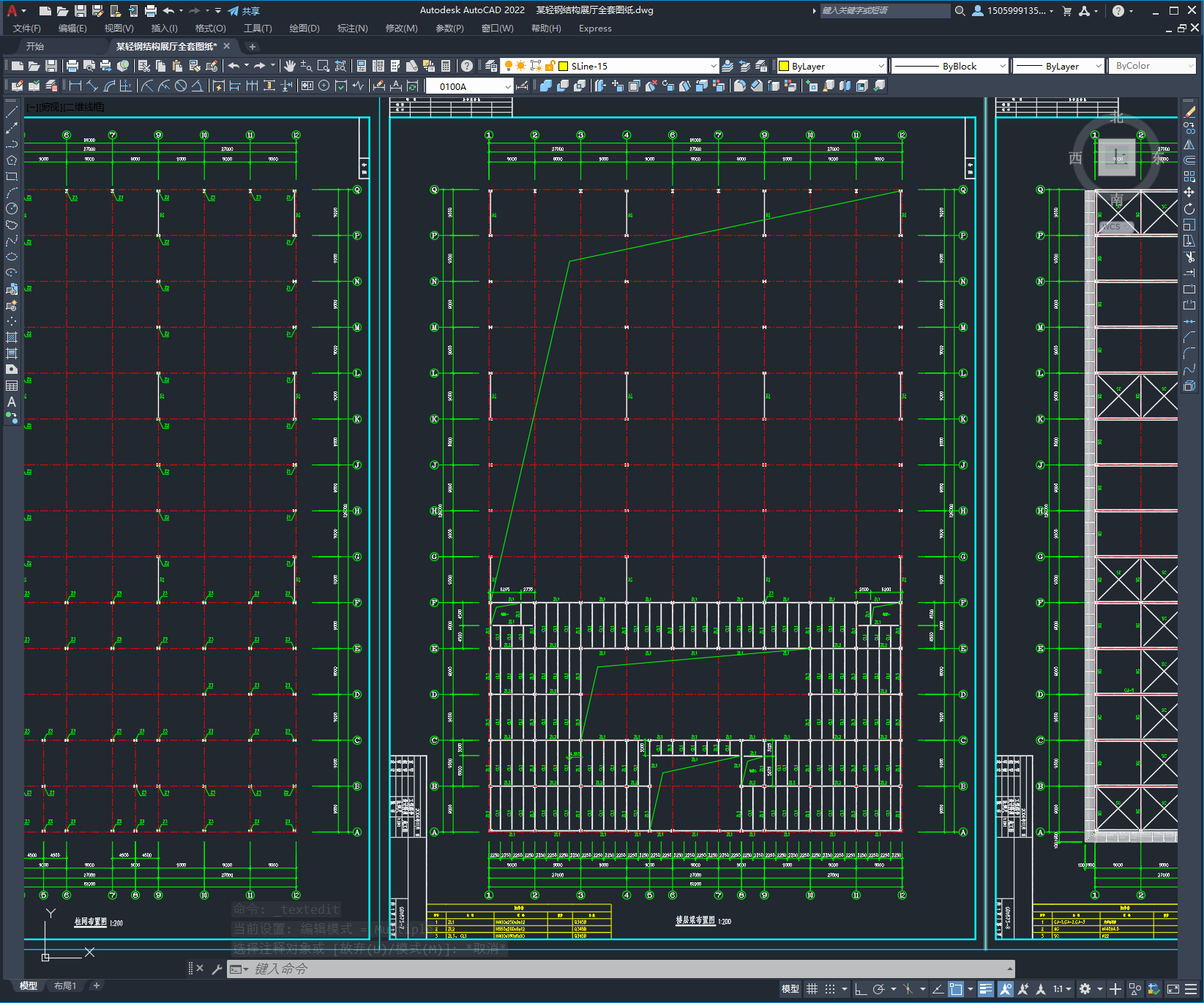The height and width of the screenshot is (1003, 1204).
Task: Toggle ortho mode in status bar
Action: click(861, 989)
